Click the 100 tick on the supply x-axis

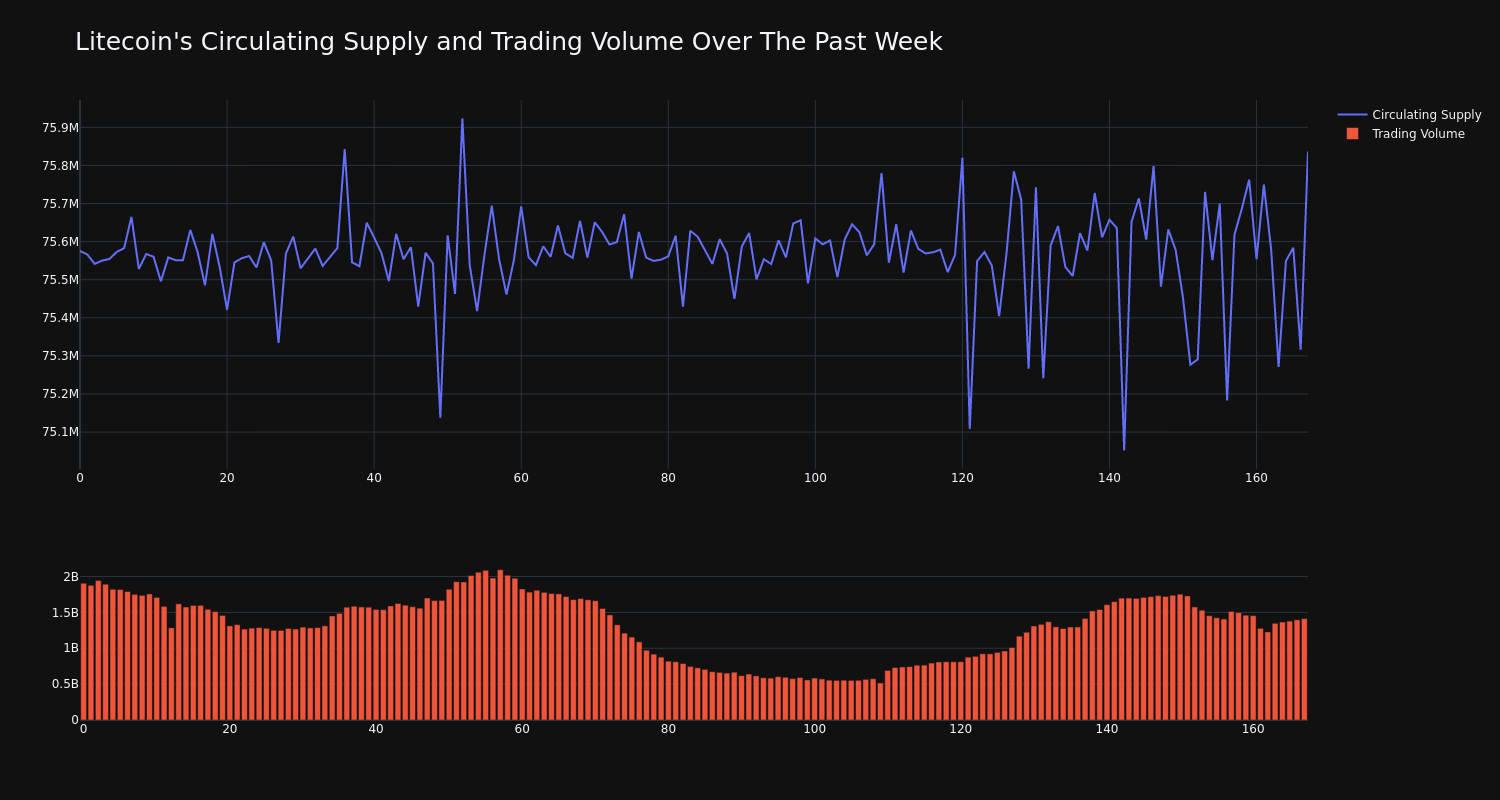(x=815, y=478)
